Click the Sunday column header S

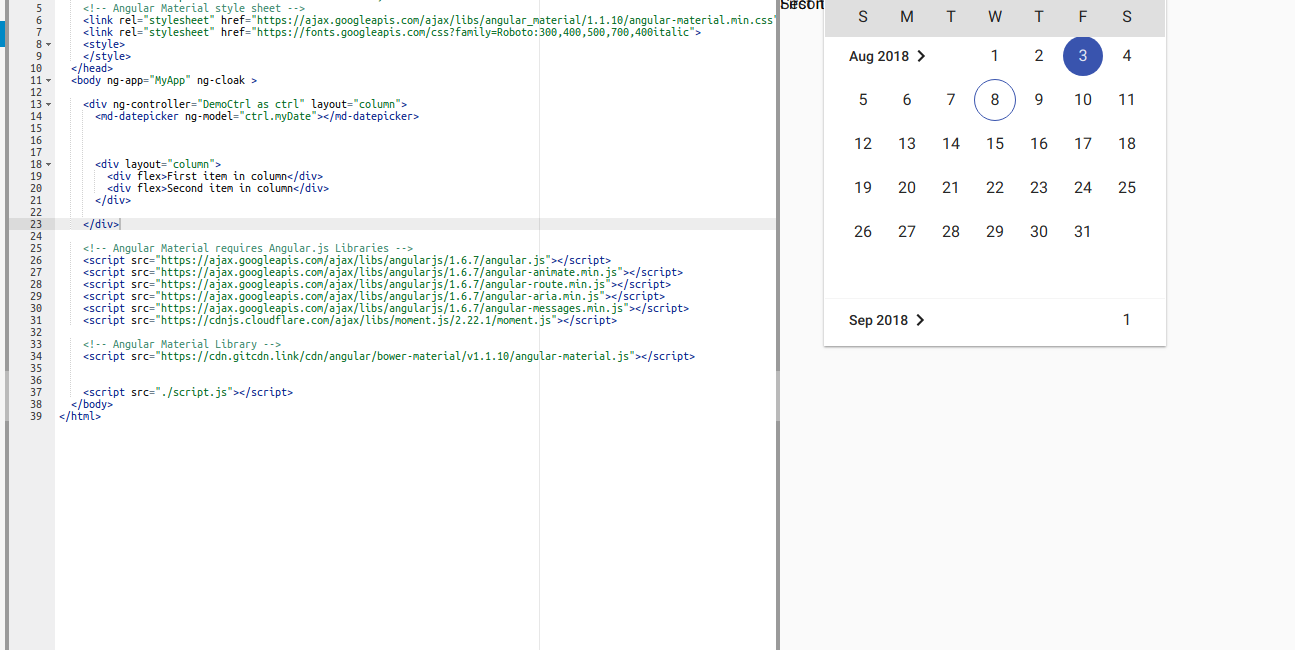coord(862,16)
